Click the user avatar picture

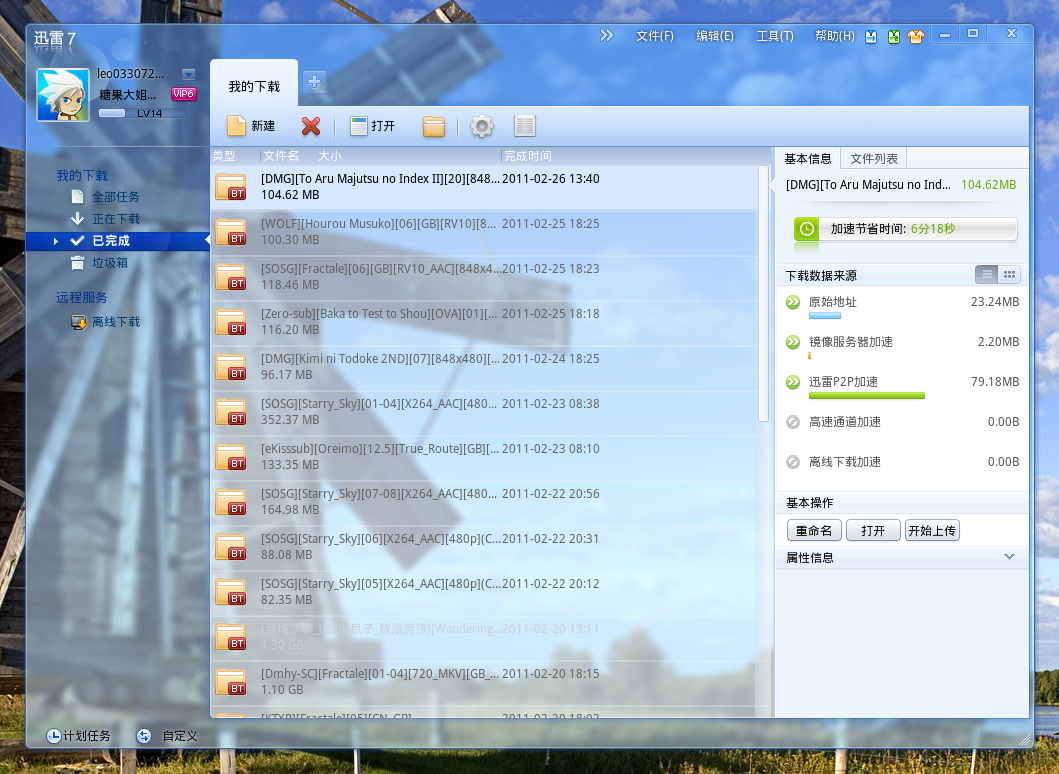pos(63,95)
